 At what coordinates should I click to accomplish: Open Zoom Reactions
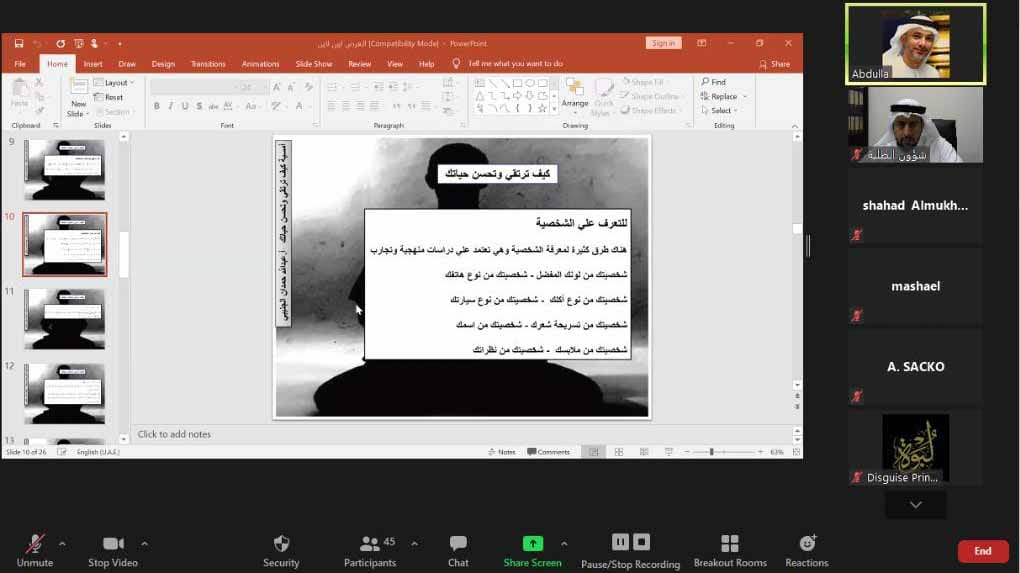807,551
